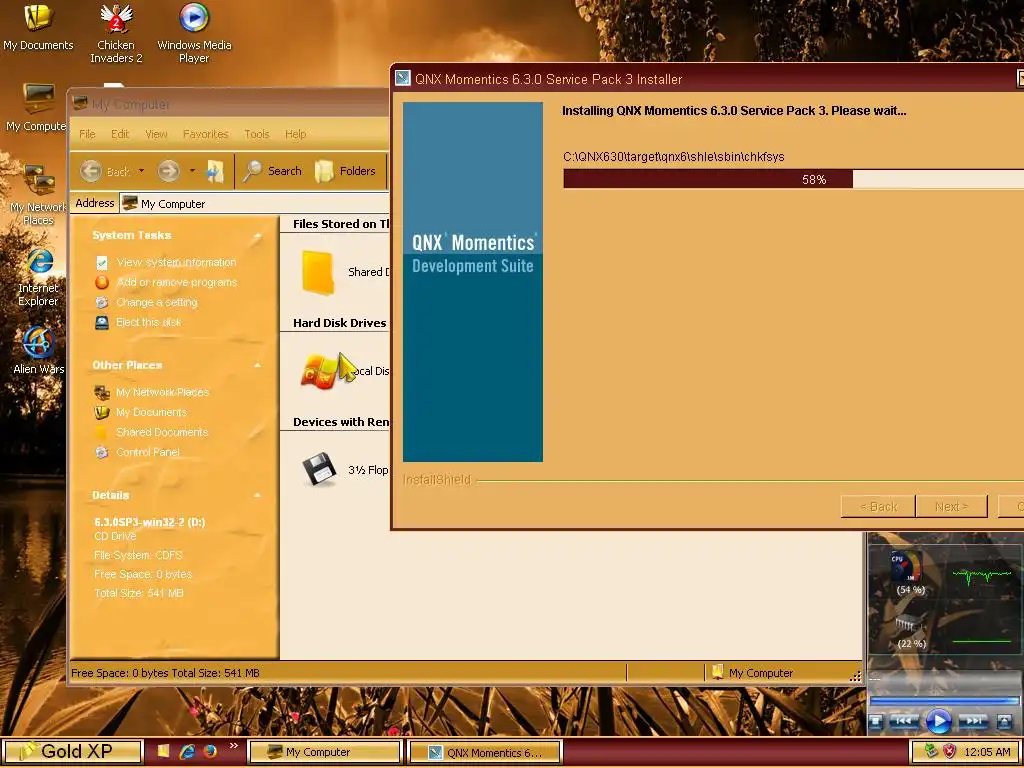Collapse the System Tasks panel

click(257, 236)
